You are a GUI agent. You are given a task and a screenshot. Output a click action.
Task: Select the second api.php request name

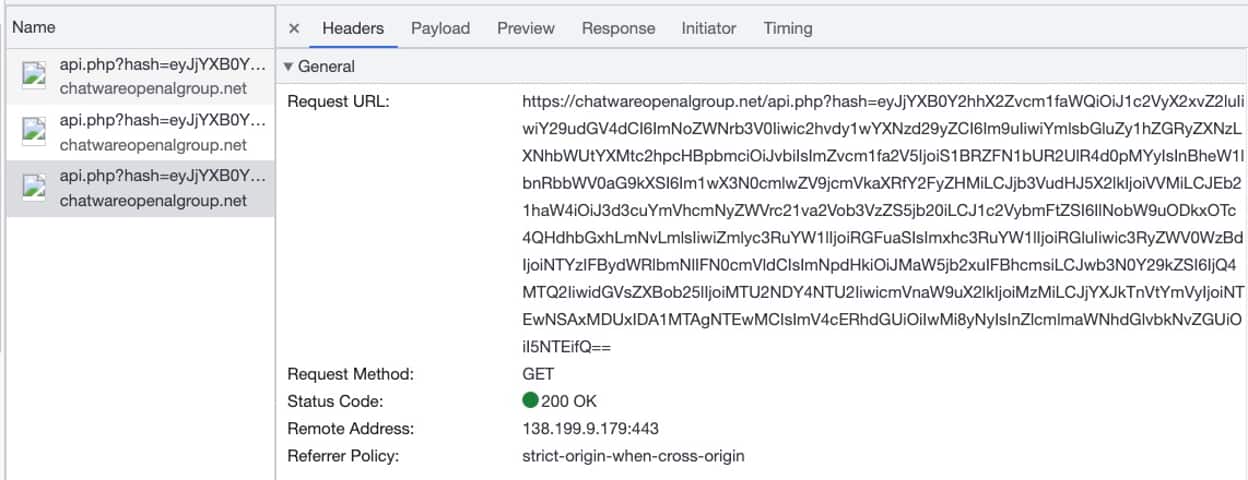point(162,121)
